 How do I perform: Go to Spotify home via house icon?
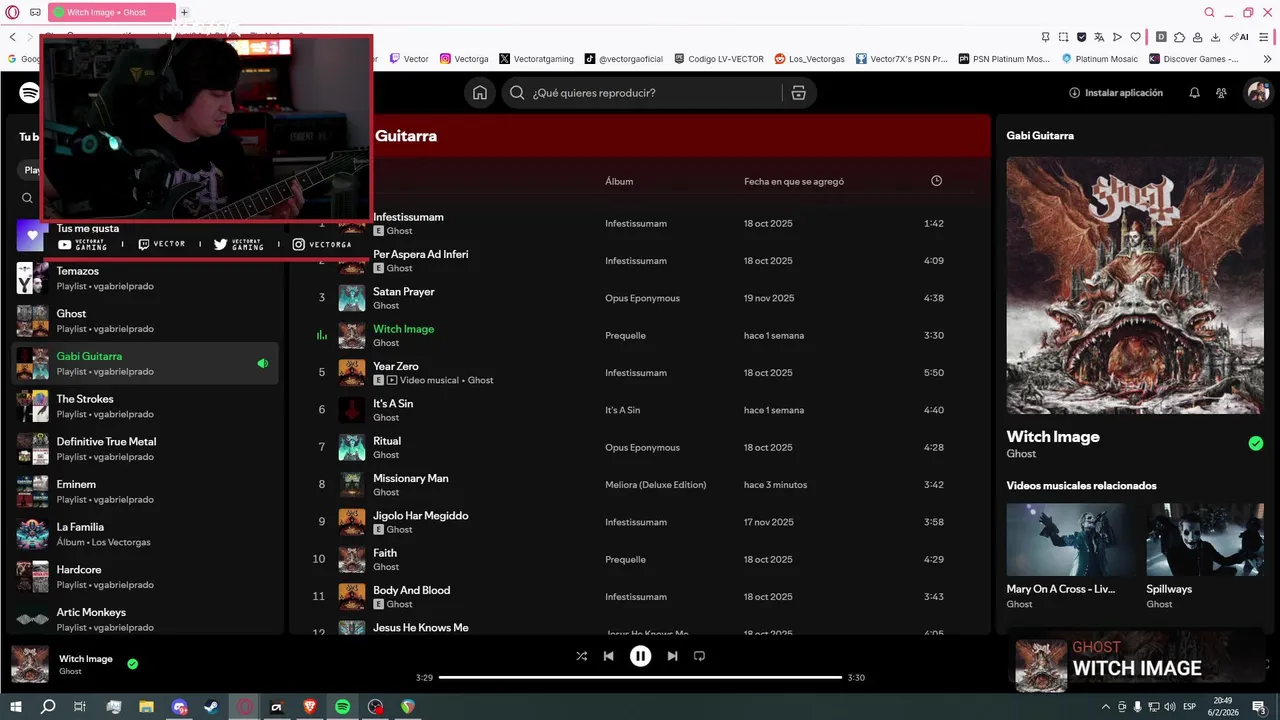tap(480, 93)
